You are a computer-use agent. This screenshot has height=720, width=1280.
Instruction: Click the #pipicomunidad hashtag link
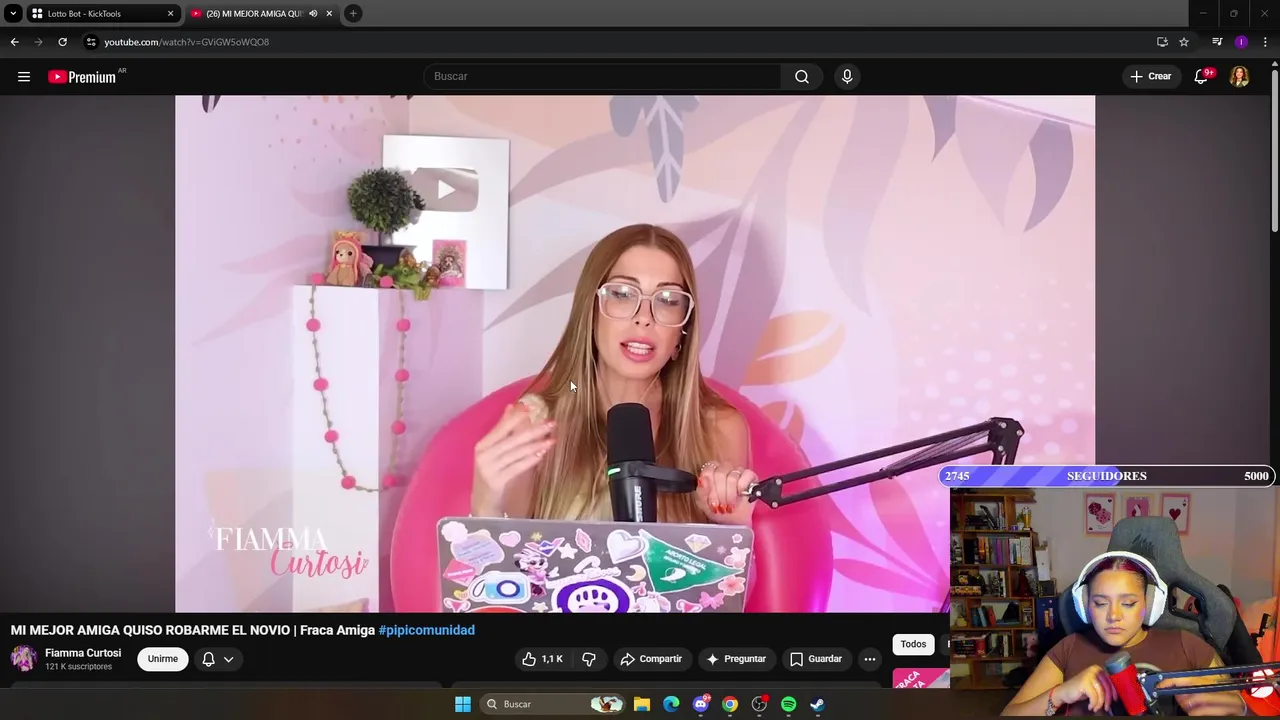(426, 630)
